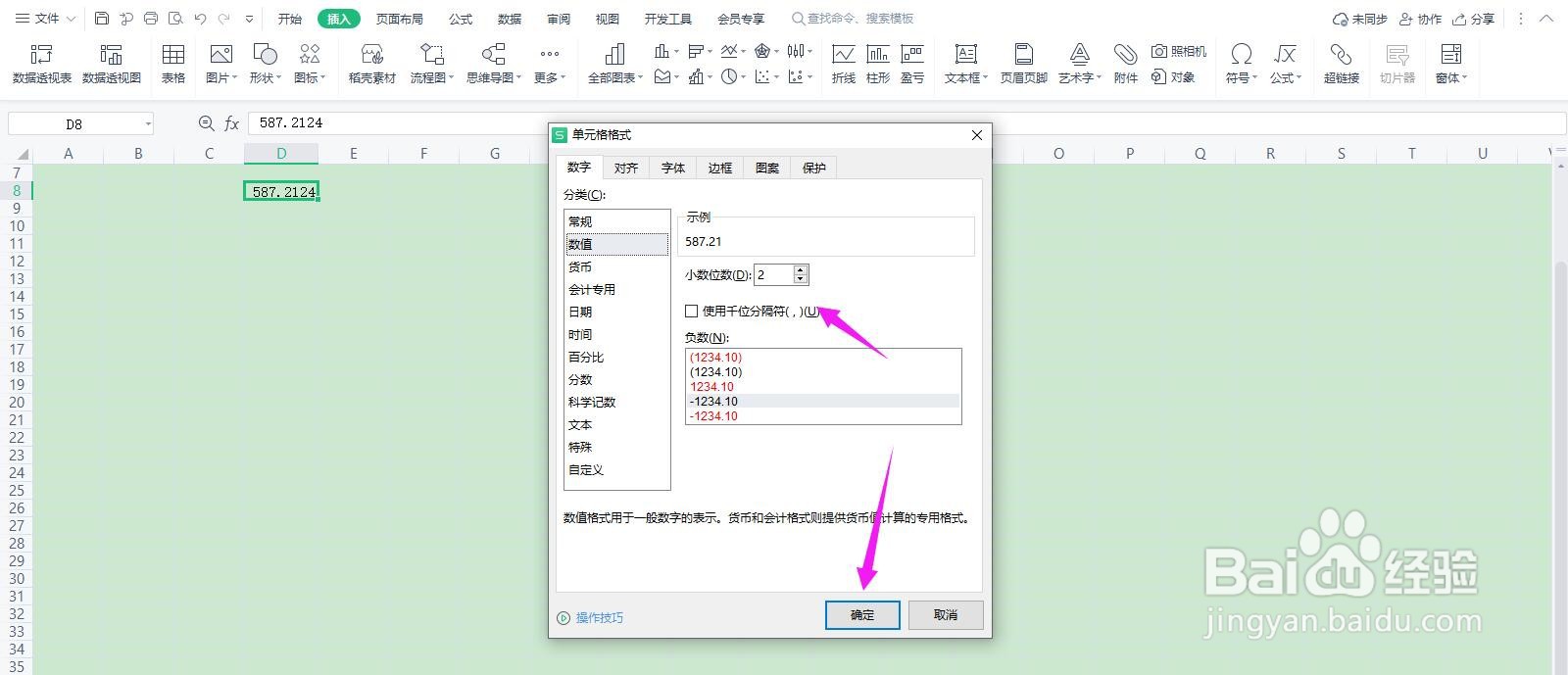Insert a text box (文本框)
The height and width of the screenshot is (675, 1568).
point(966,64)
